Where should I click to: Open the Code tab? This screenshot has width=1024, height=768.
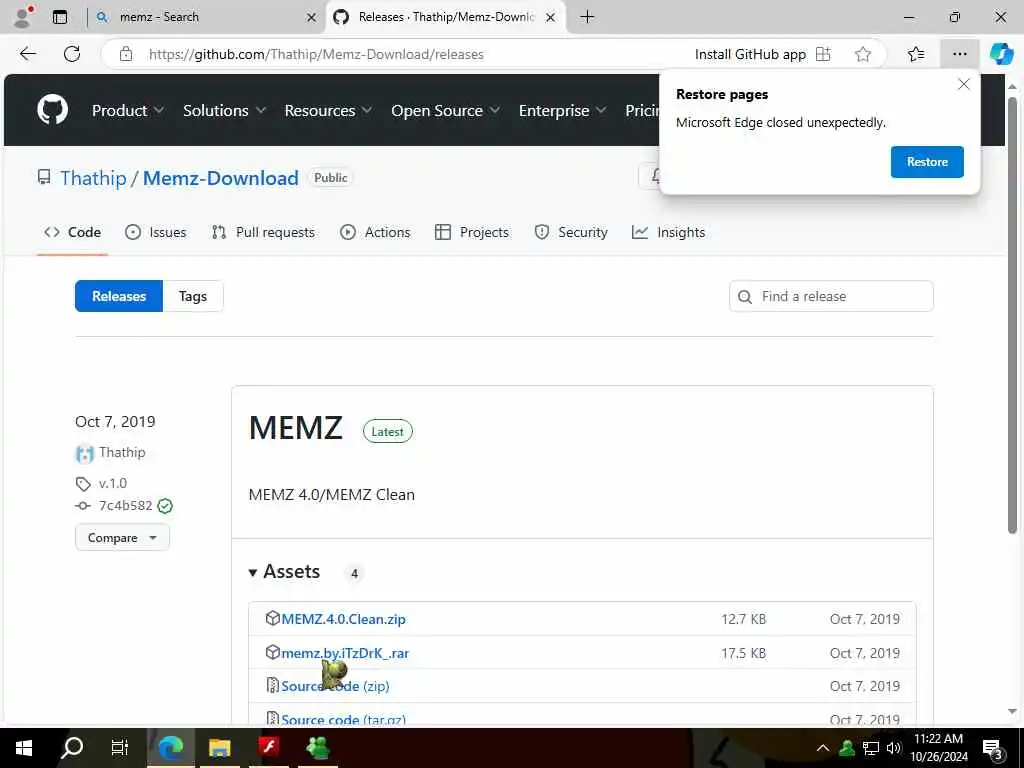72,232
